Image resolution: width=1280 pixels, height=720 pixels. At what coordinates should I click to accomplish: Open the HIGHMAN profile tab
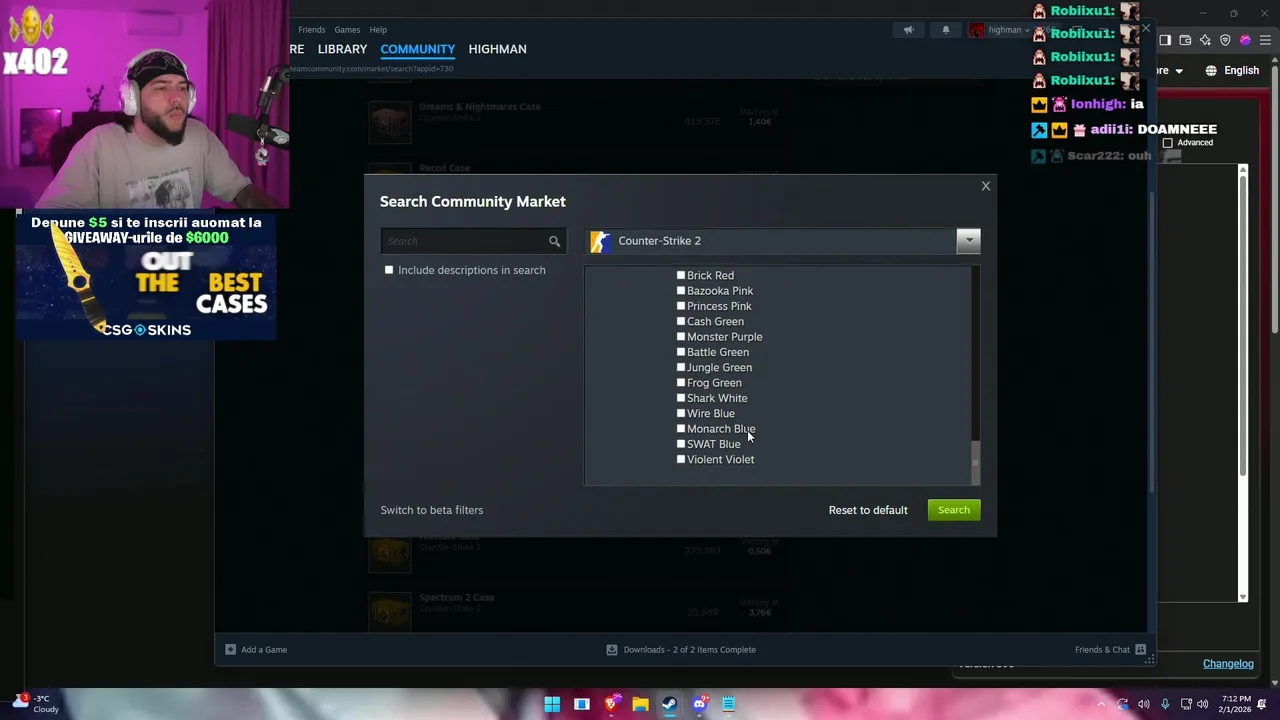click(497, 49)
